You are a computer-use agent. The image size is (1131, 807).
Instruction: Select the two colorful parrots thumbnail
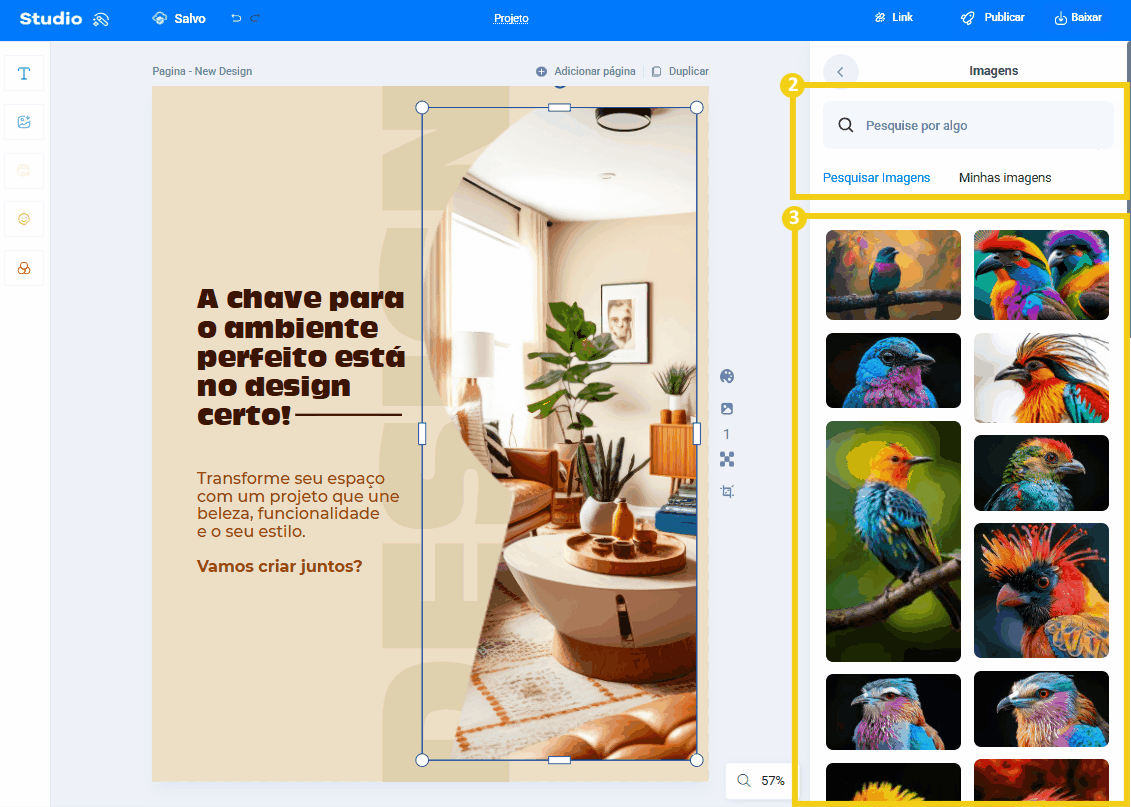[x=1041, y=275]
